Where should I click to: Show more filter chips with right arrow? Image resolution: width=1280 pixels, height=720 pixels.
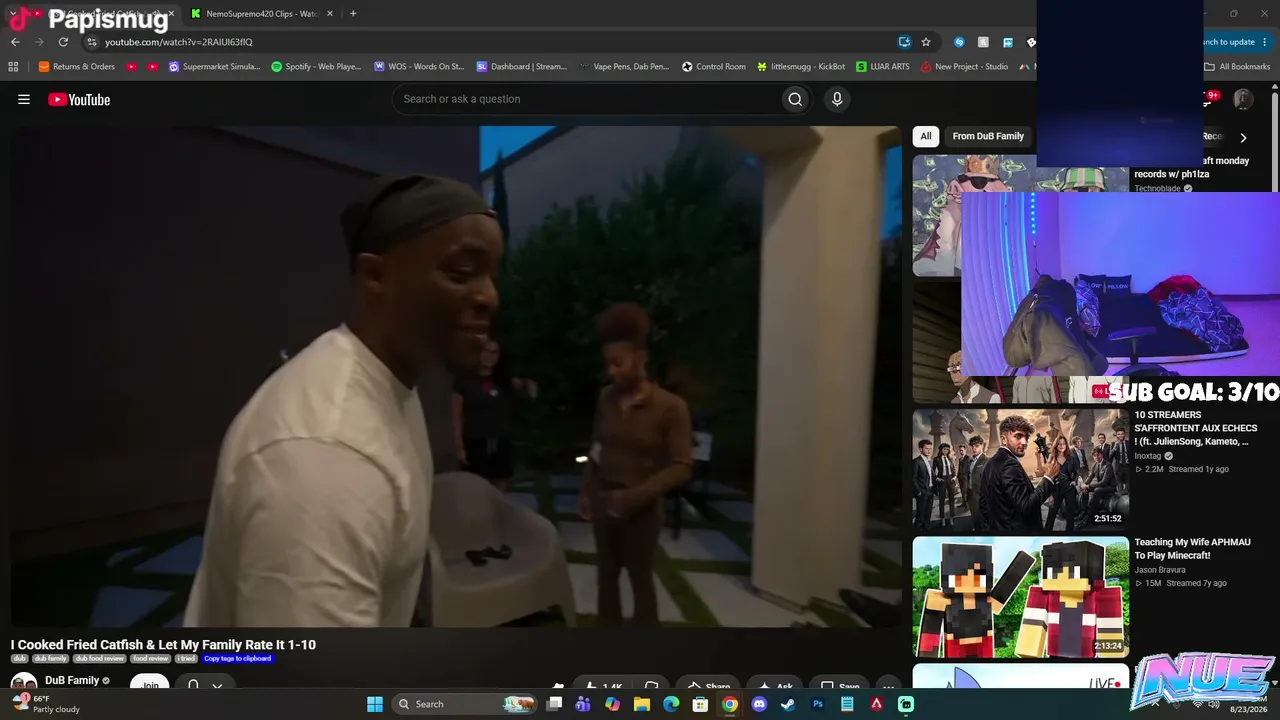[x=1243, y=138]
